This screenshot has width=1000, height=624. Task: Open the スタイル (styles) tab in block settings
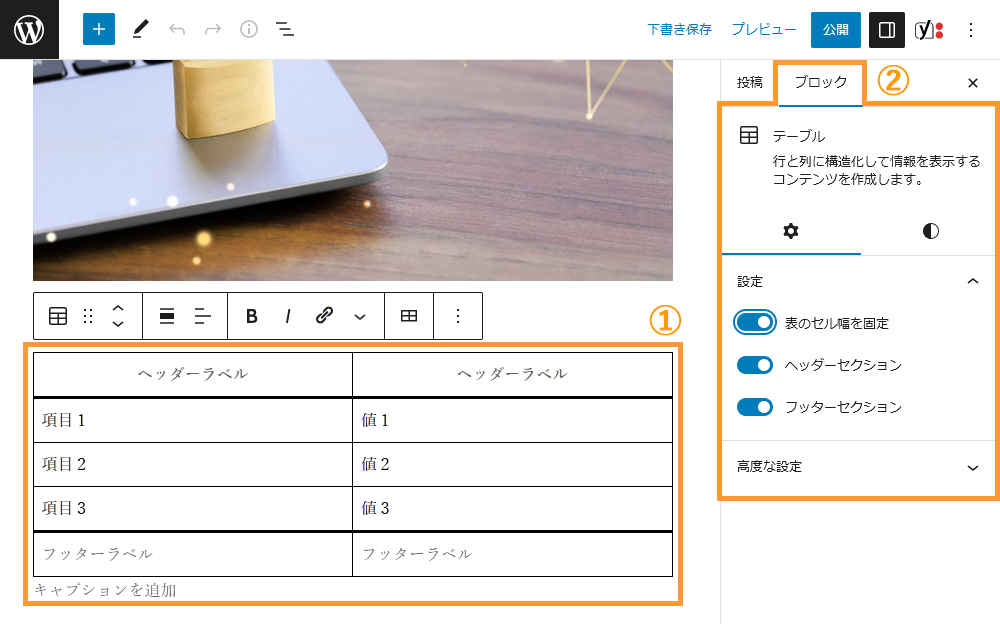coord(930,231)
